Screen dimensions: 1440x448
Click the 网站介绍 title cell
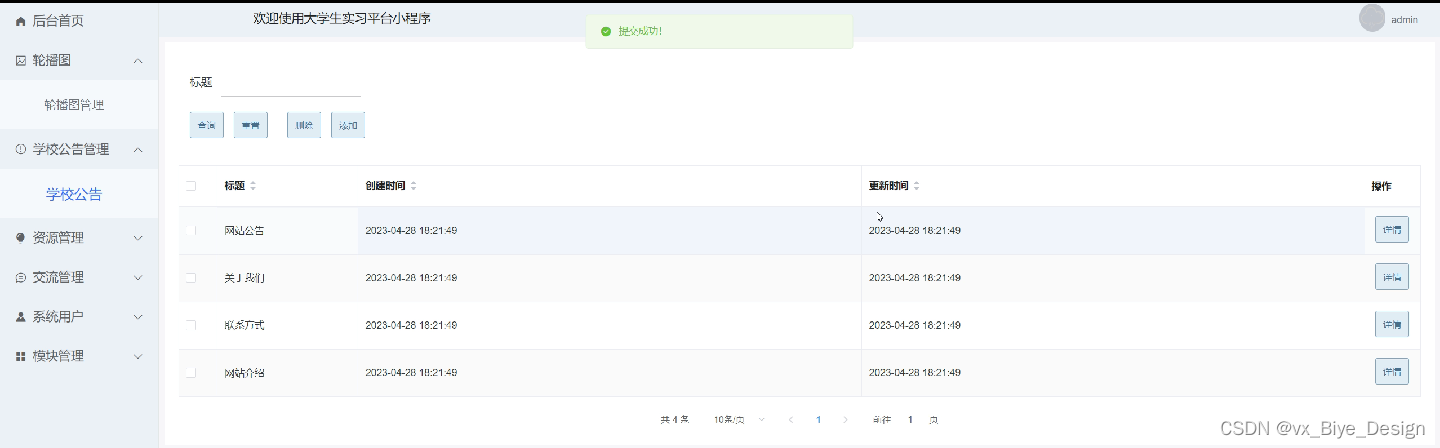(x=245, y=373)
